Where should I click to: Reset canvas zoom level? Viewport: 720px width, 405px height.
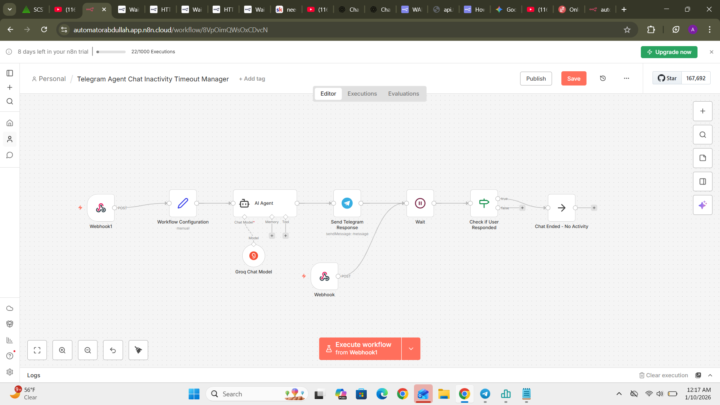[x=113, y=350]
